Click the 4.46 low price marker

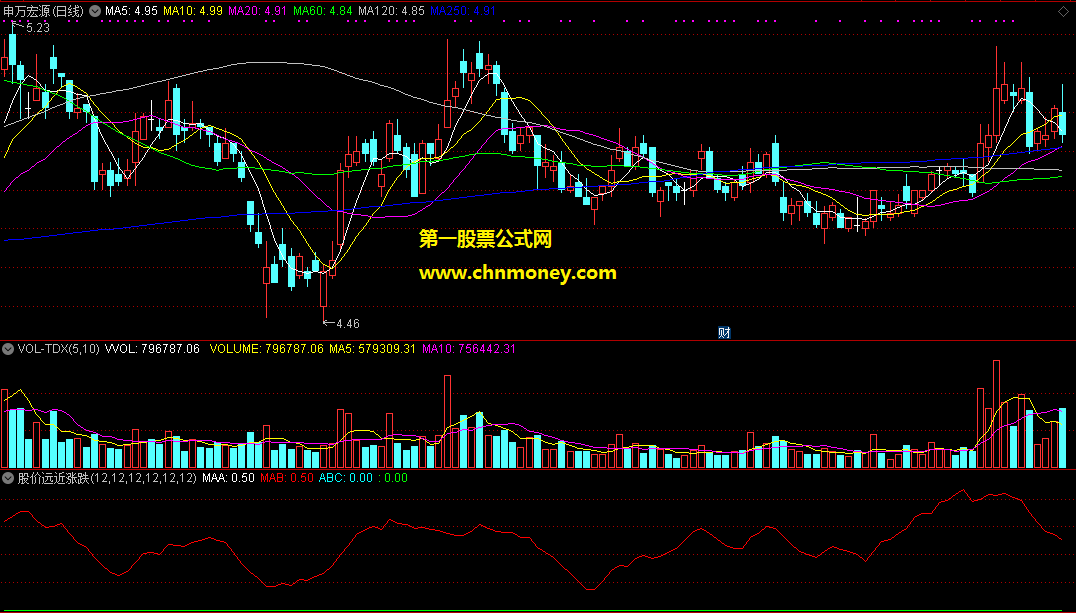(x=348, y=323)
